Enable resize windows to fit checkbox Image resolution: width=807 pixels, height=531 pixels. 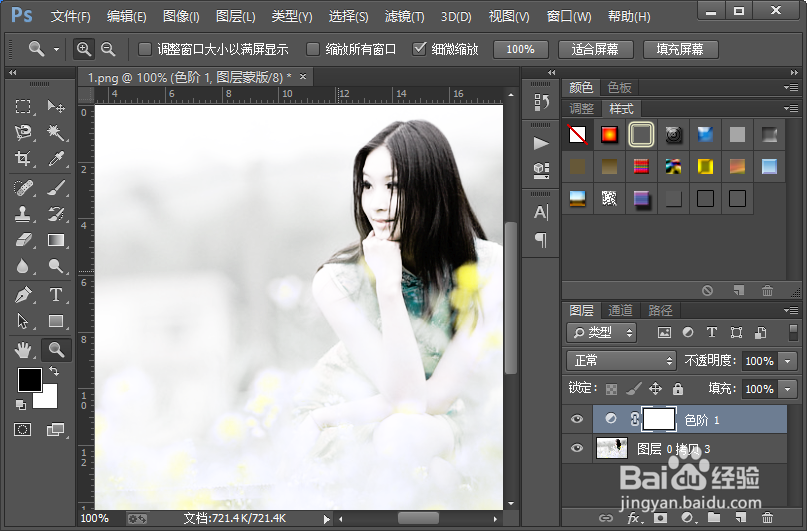(145, 49)
